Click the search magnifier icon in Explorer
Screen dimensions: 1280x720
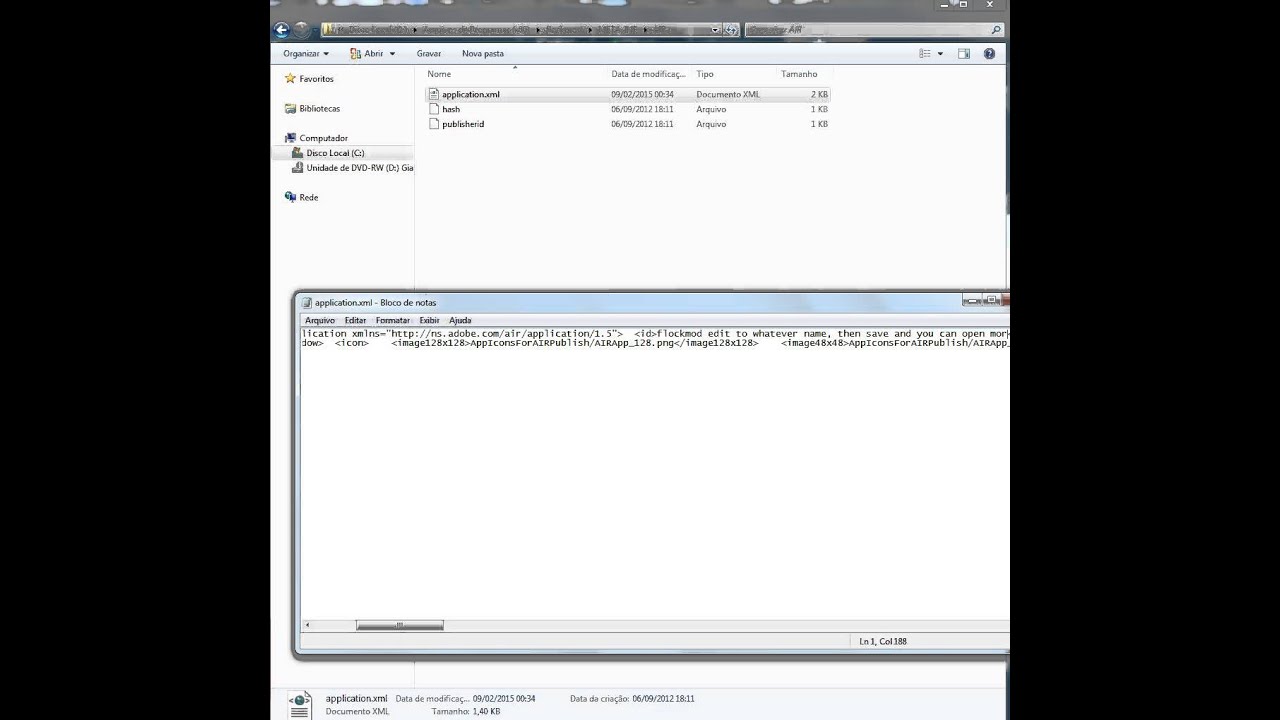995,30
